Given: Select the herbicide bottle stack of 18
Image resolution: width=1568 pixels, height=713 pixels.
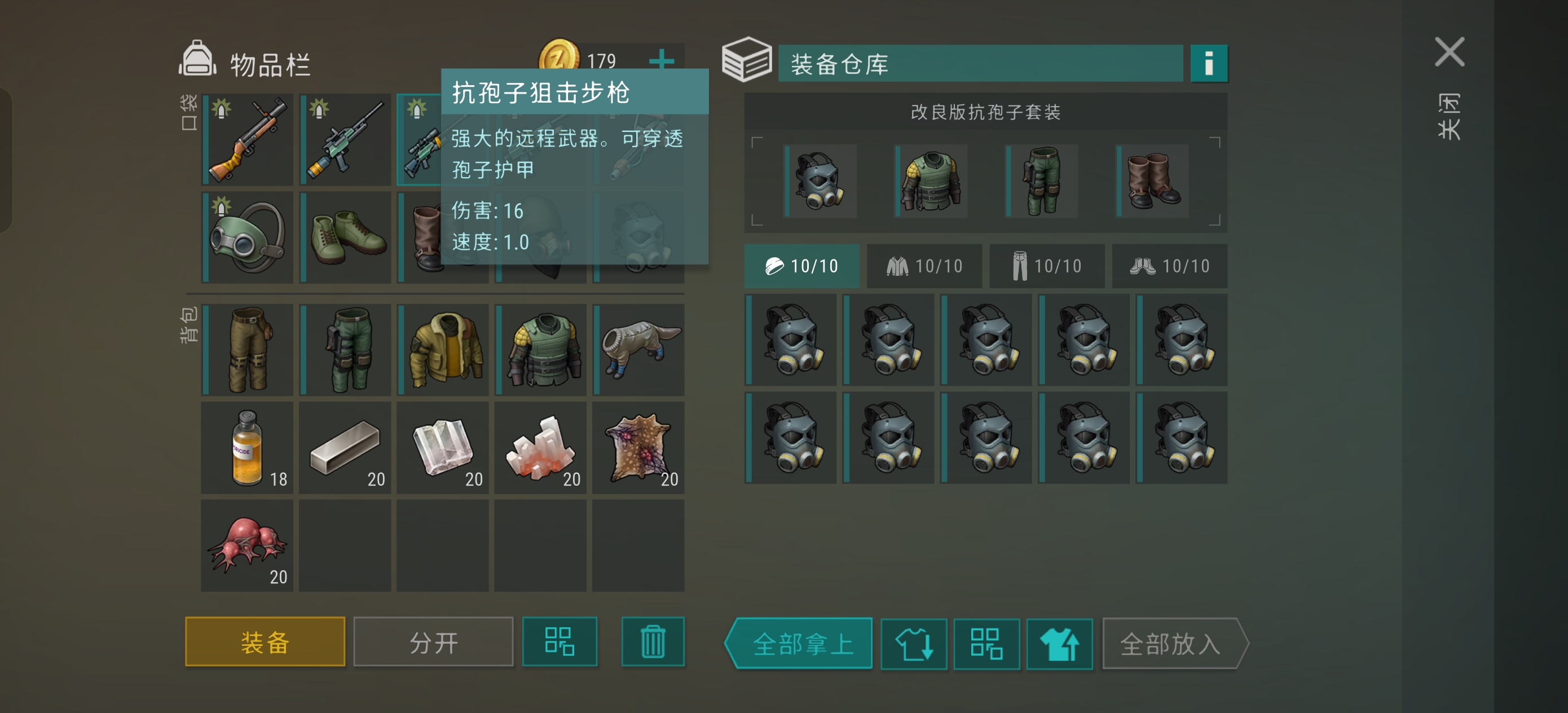Looking at the screenshot, I should click(x=247, y=448).
